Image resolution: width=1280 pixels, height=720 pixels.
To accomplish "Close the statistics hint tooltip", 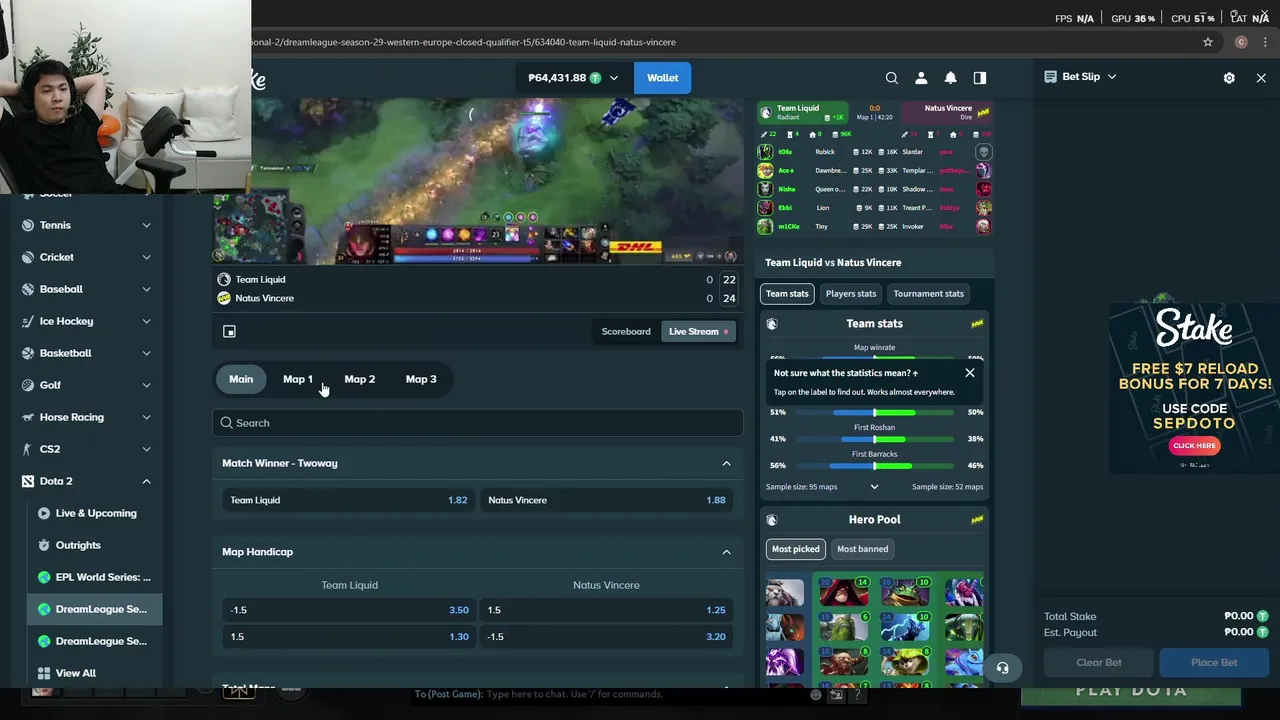I will click(x=969, y=373).
